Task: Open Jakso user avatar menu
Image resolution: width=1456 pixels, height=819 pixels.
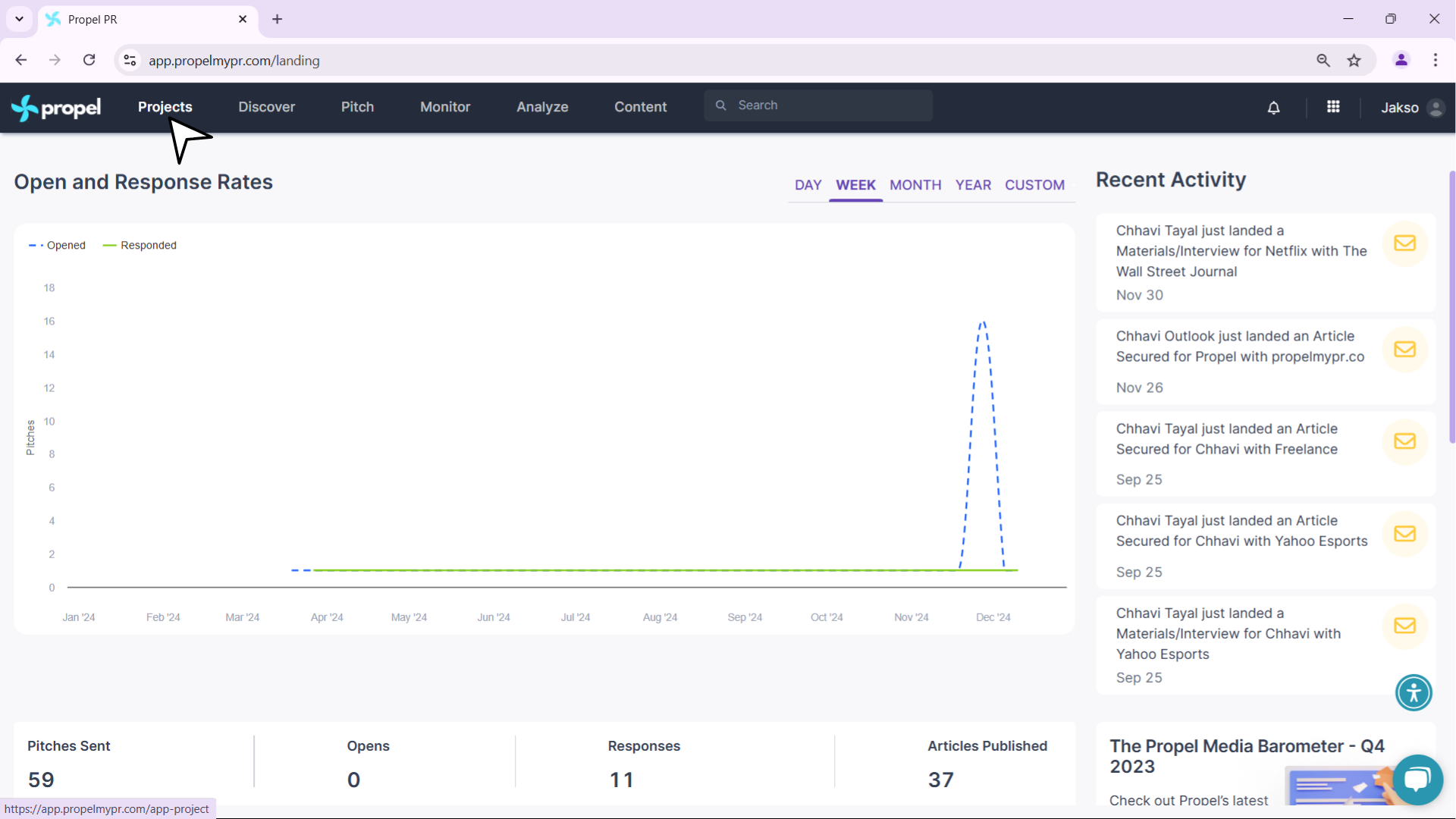Action: click(x=1436, y=108)
